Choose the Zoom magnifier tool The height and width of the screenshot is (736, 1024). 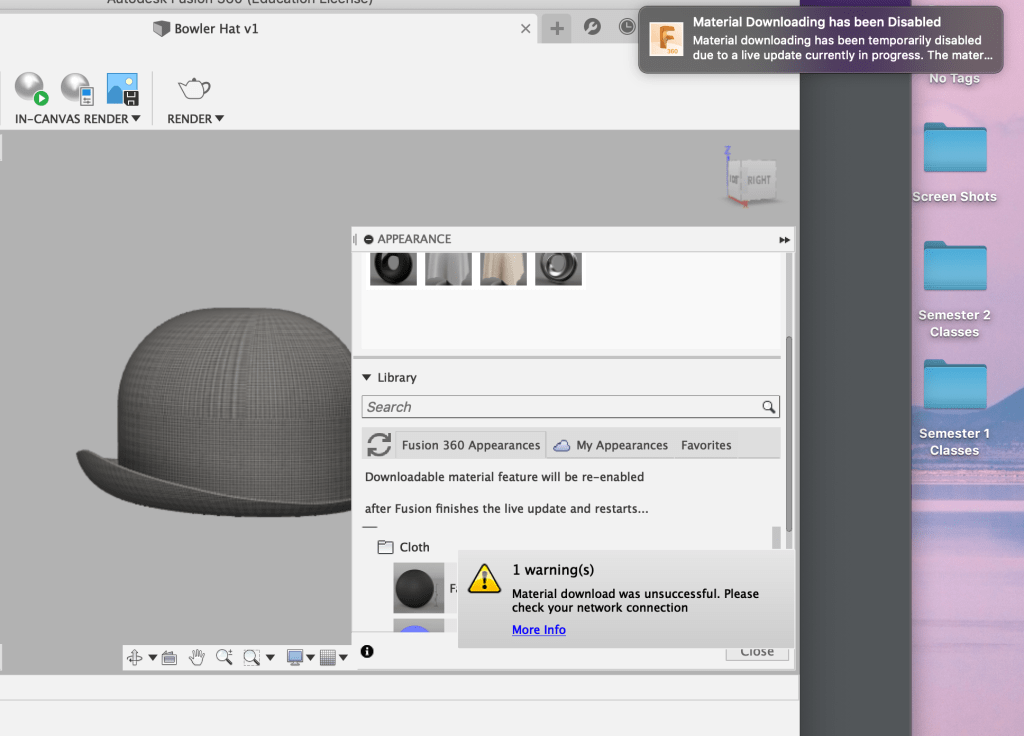224,657
